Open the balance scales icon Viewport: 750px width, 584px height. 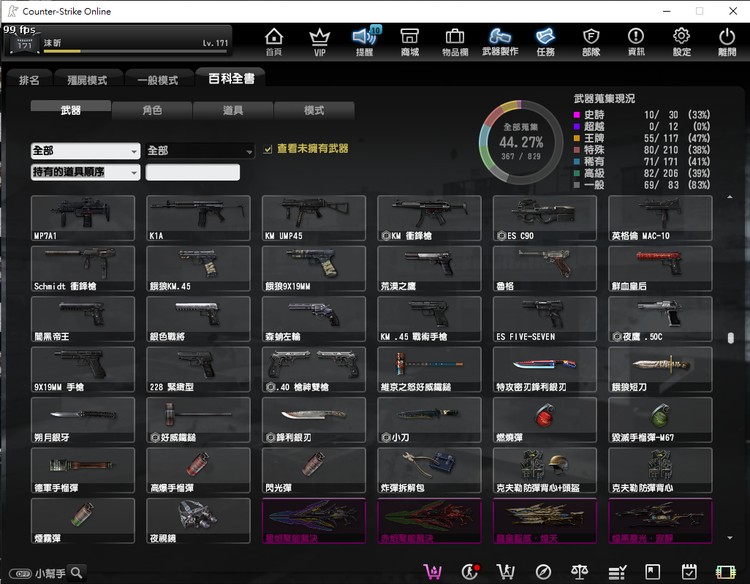(580, 572)
